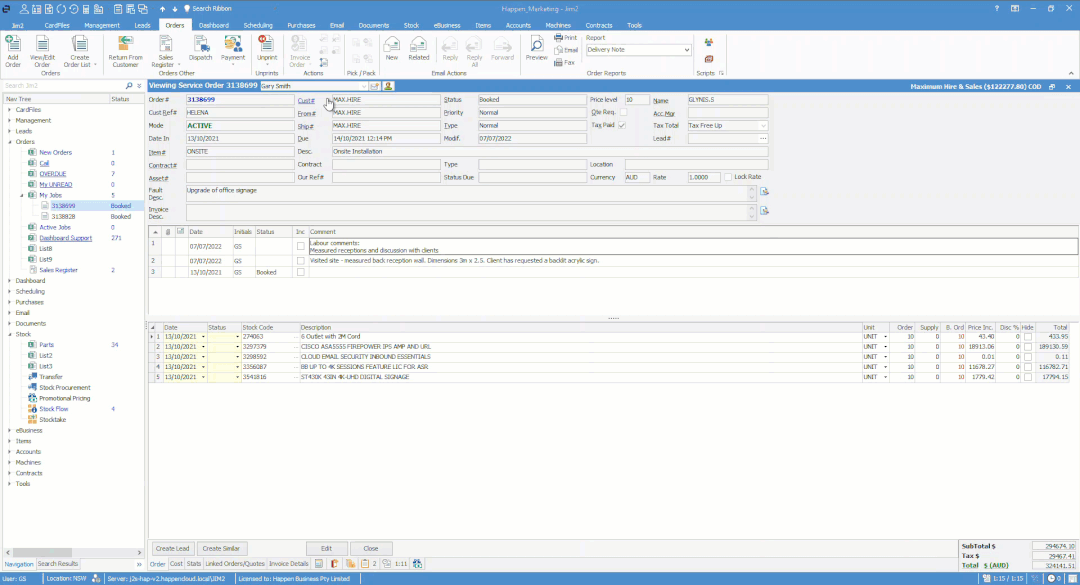
Task: Click the Related email icon
Action: [x=419, y=44]
